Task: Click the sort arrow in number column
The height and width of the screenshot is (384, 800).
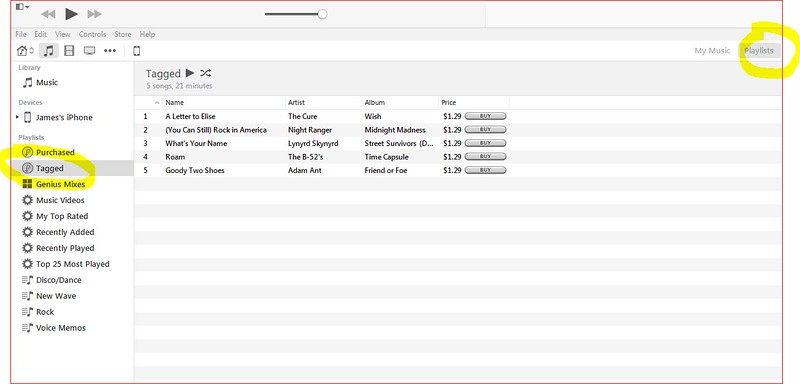Action: click(x=157, y=103)
